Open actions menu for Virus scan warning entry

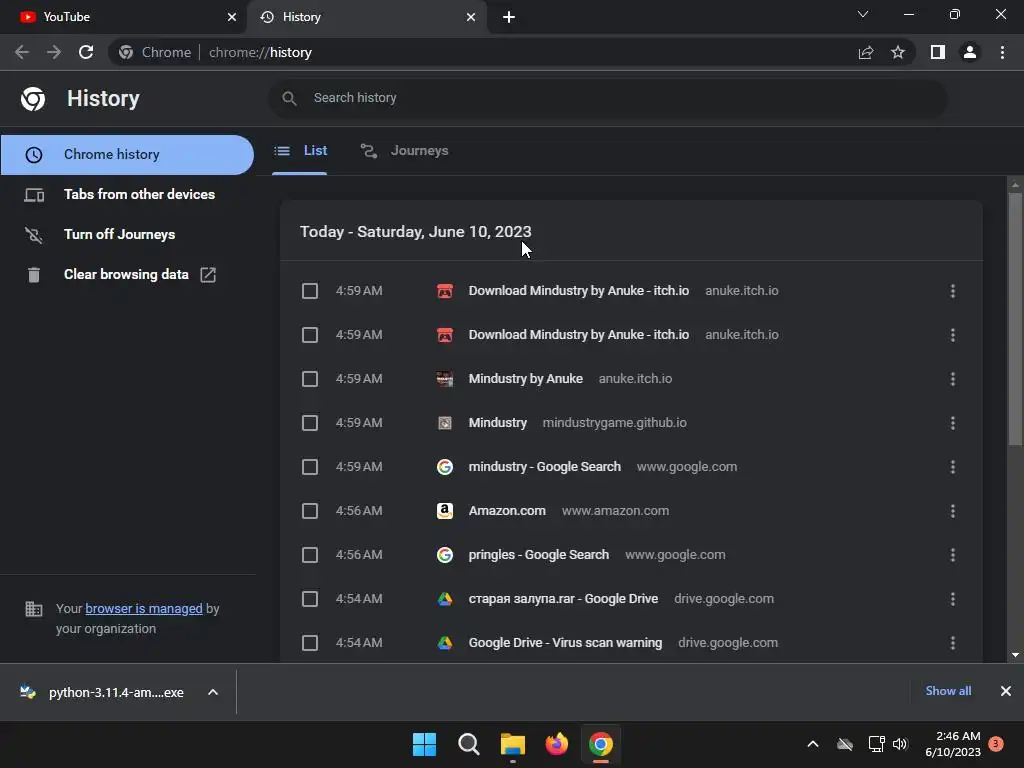pos(953,643)
